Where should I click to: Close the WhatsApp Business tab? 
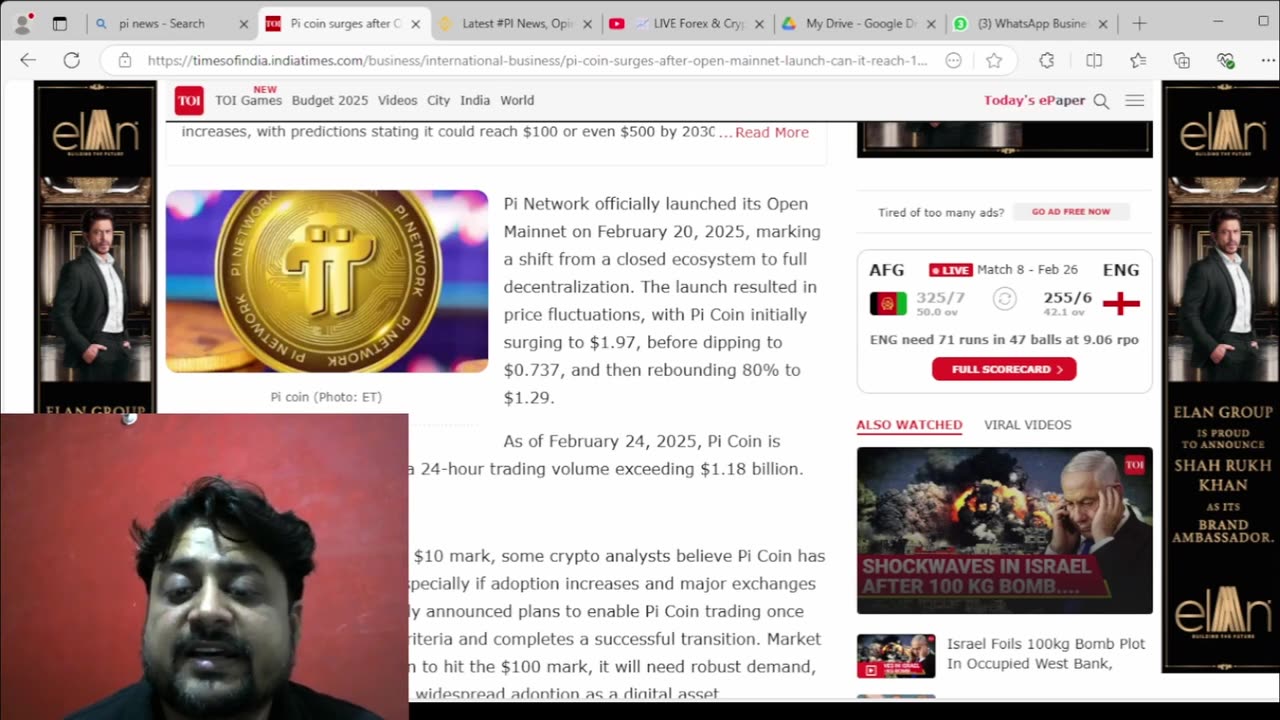coord(1103,24)
